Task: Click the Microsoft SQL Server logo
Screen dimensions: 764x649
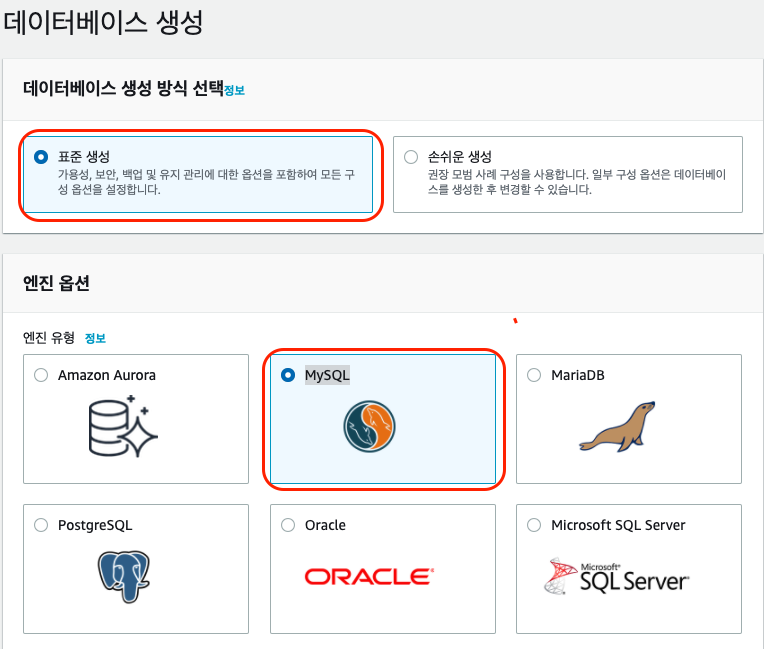Action: pos(616,577)
